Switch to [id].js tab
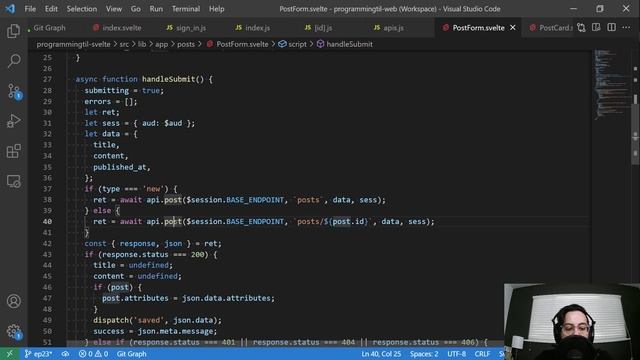 pyautogui.click(x=319, y=28)
